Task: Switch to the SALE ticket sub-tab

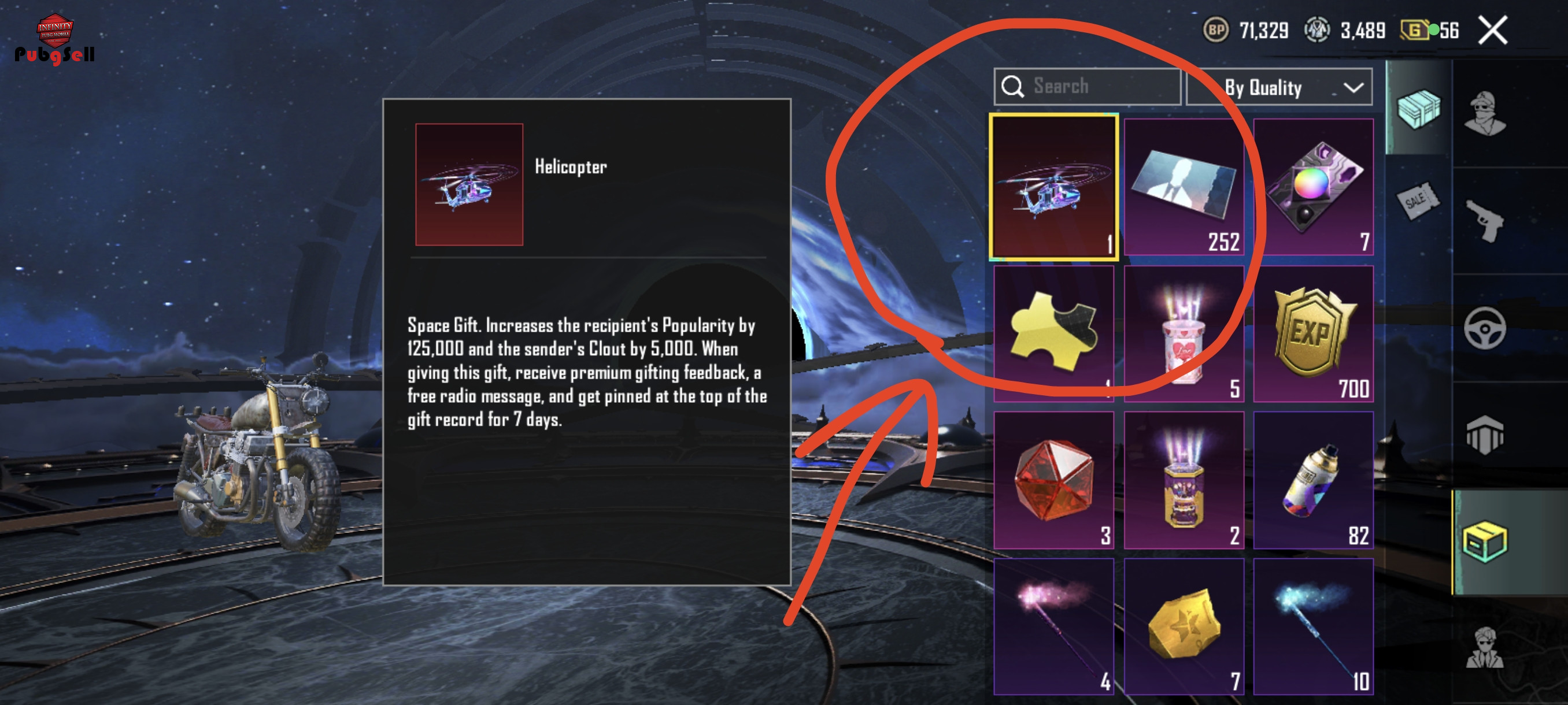Action: [1418, 201]
